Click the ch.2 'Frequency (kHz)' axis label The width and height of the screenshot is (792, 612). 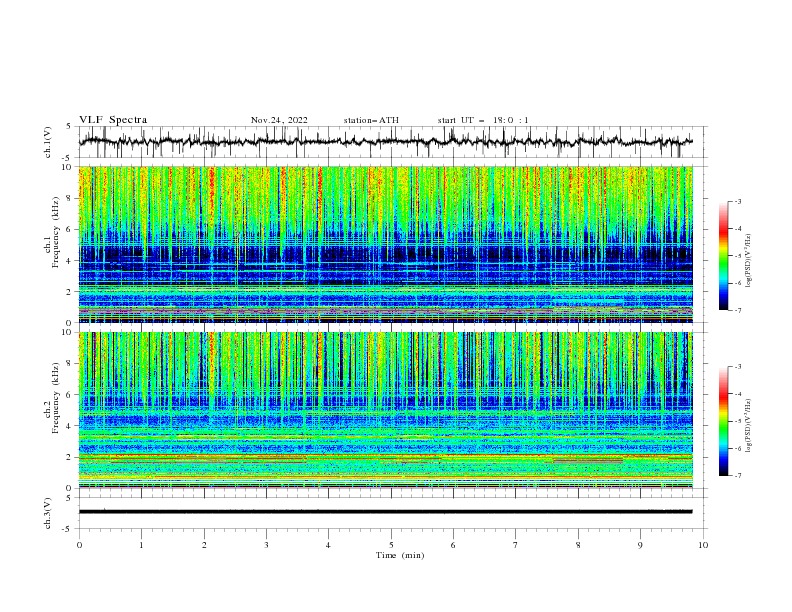coord(56,398)
